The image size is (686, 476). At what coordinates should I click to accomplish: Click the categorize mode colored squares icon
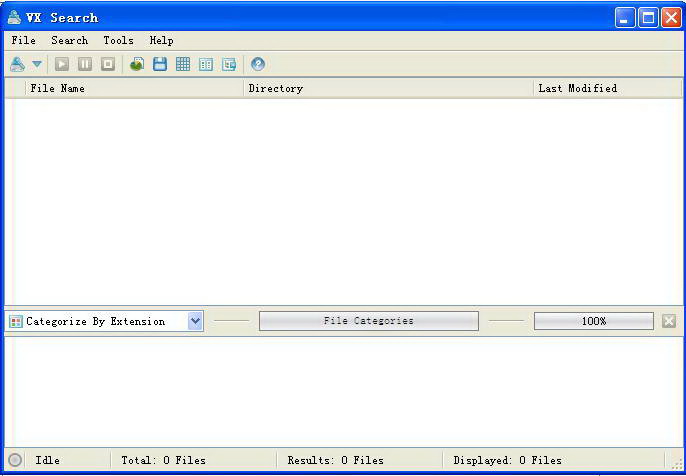tap(16, 322)
